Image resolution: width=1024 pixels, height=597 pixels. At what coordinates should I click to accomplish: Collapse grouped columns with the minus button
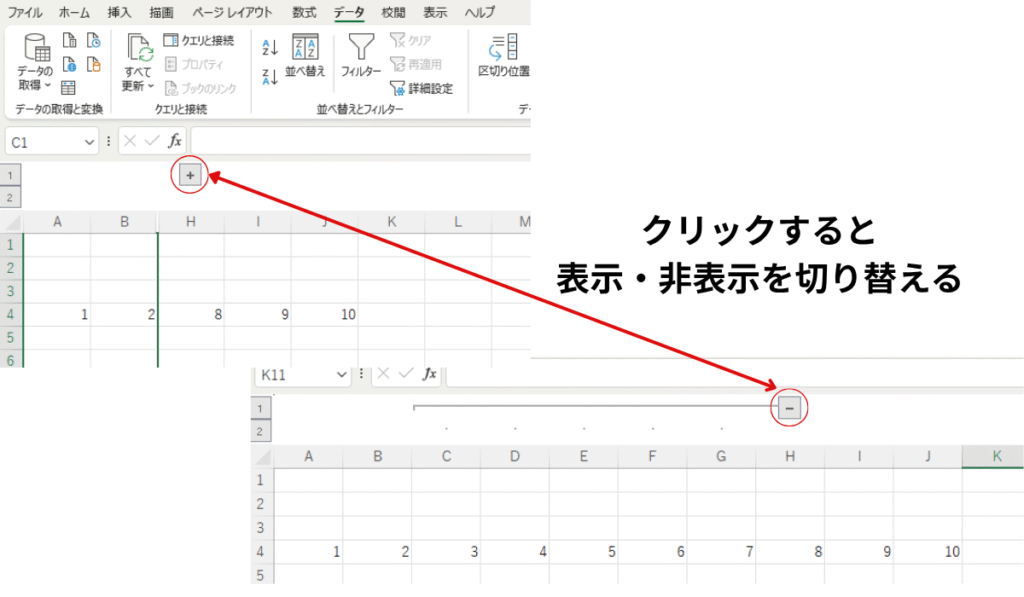pos(789,407)
